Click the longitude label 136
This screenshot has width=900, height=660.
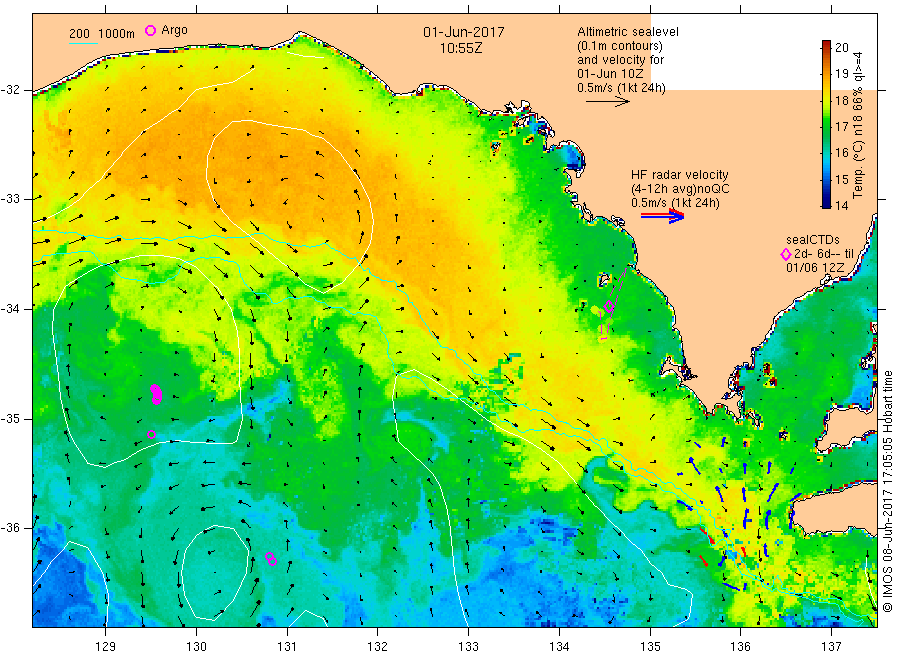coord(740,647)
